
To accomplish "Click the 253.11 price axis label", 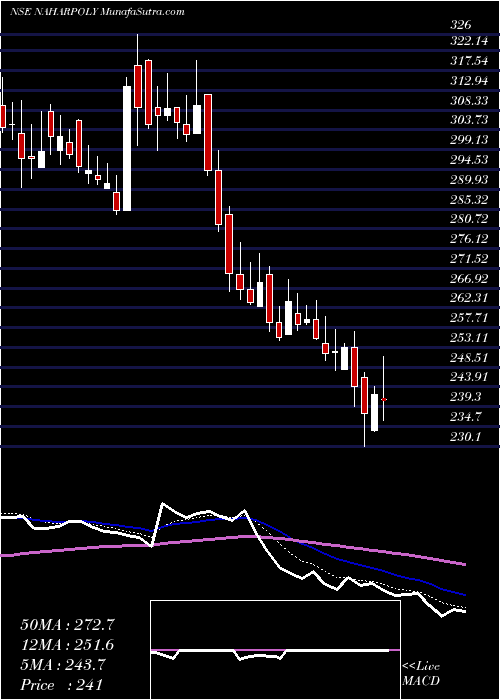I will [x=469, y=338].
